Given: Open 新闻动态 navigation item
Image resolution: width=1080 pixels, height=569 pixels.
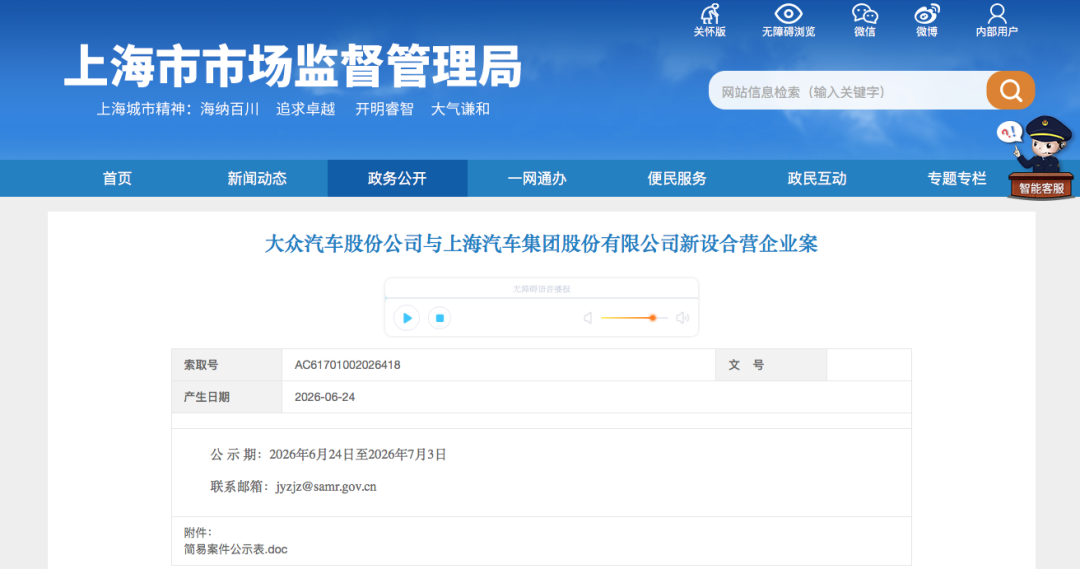Looking at the screenshot, I should click(257, 178).
